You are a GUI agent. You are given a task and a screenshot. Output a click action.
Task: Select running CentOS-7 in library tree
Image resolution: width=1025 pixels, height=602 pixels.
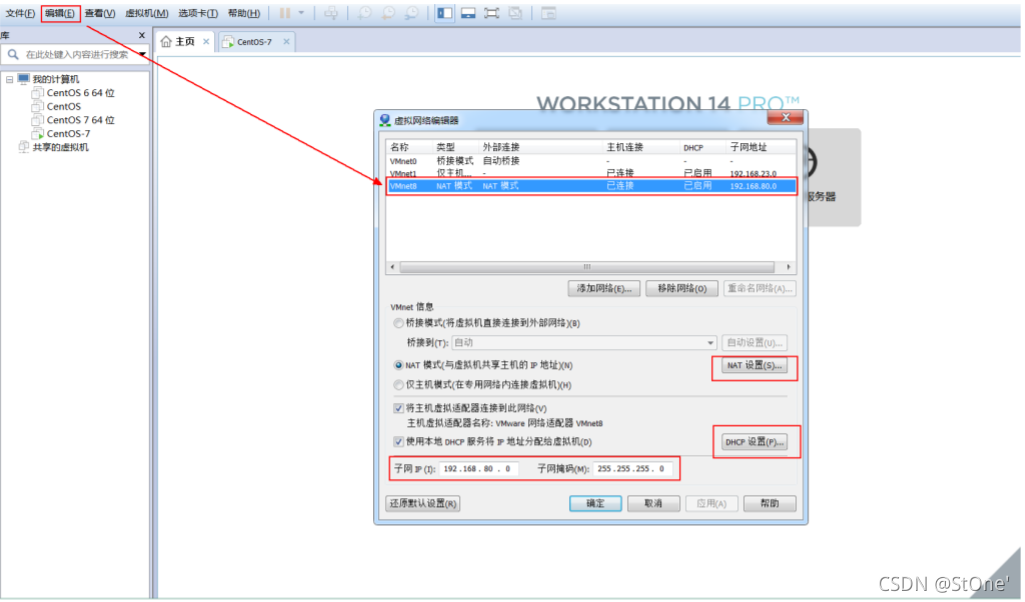pyautogui.click(x=68, y=134)
